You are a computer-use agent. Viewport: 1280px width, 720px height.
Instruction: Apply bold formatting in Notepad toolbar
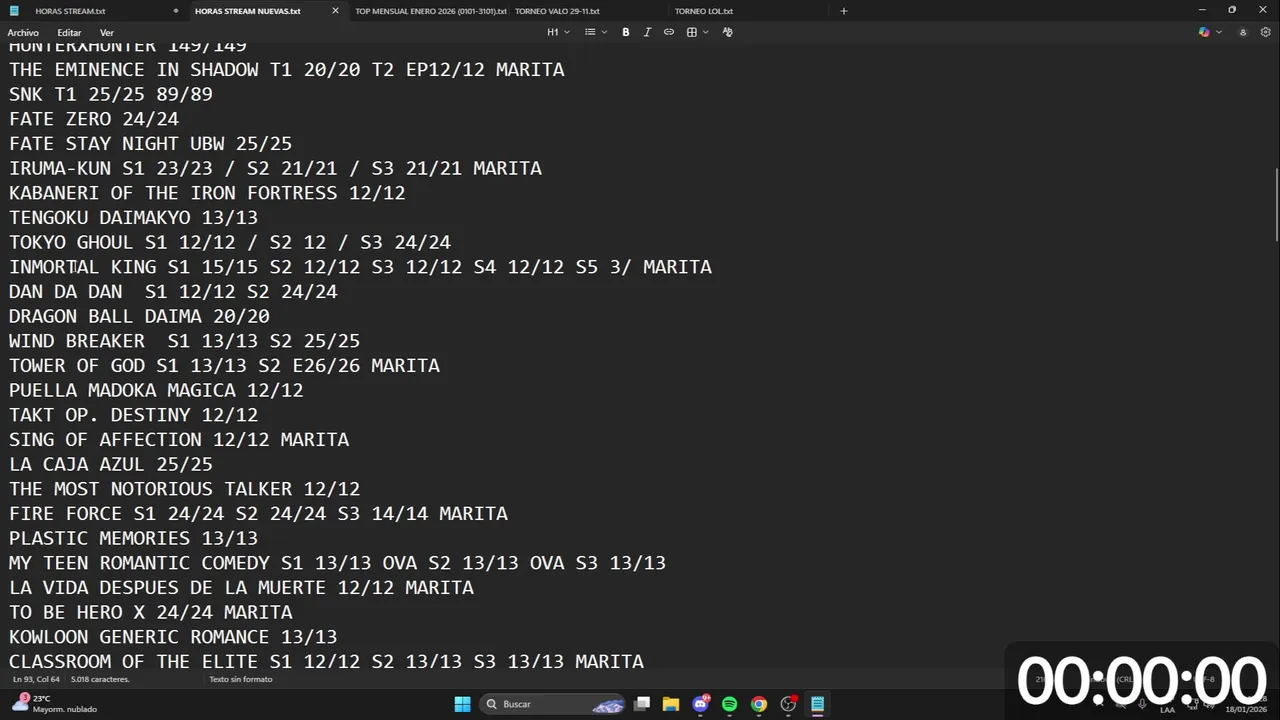coord(626,32)
